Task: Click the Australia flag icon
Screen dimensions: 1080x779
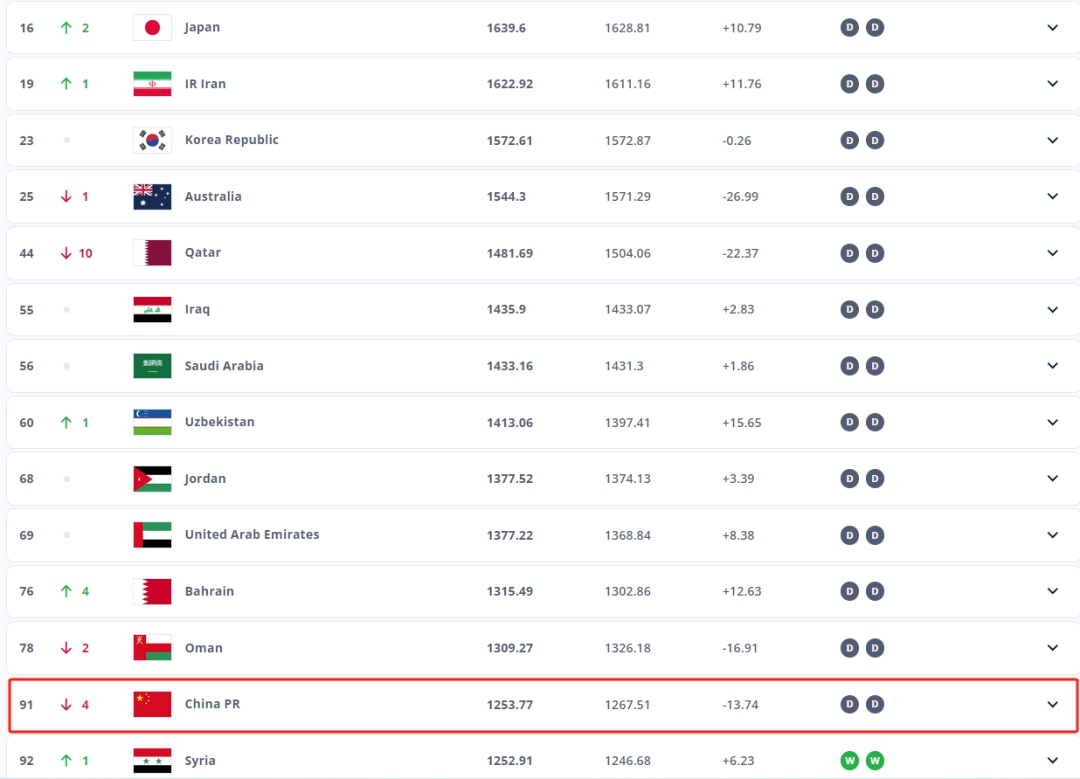Action: coord(151,196)
